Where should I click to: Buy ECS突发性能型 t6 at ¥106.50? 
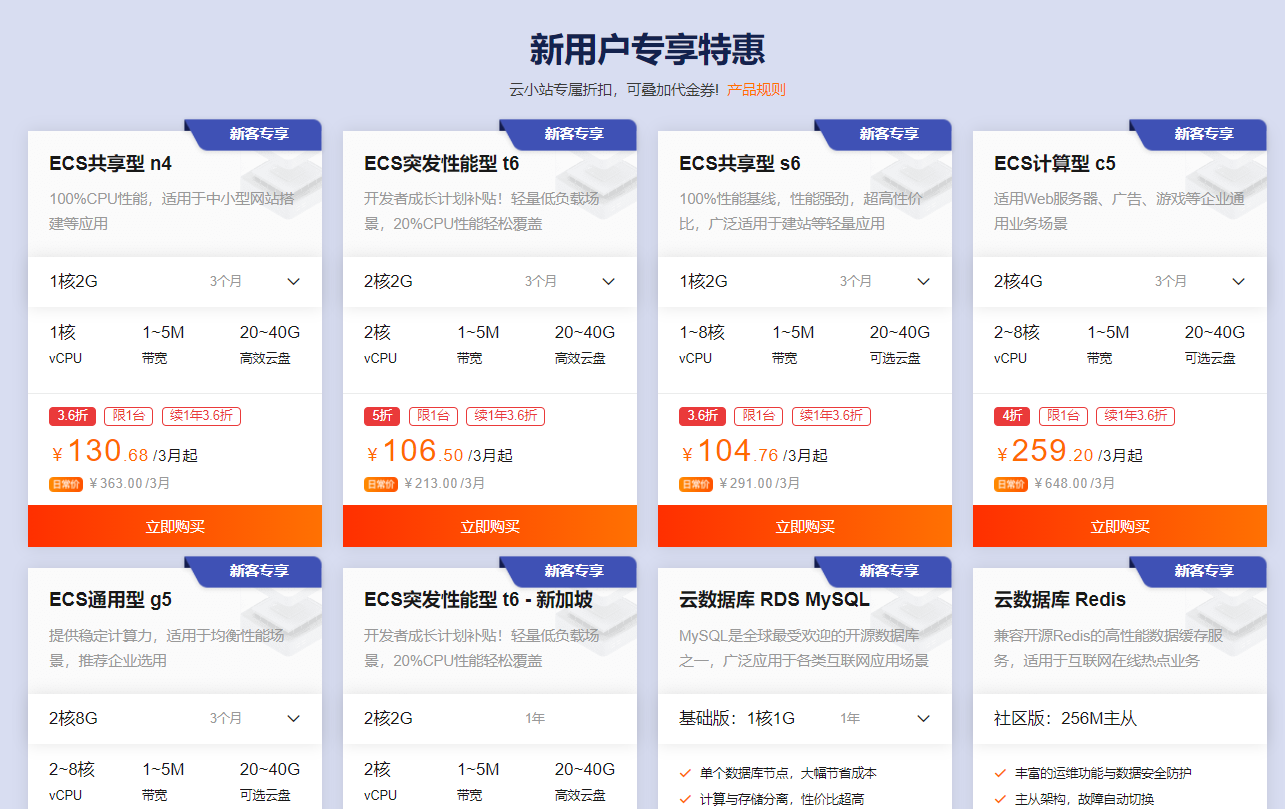click(x=490, y=526)
